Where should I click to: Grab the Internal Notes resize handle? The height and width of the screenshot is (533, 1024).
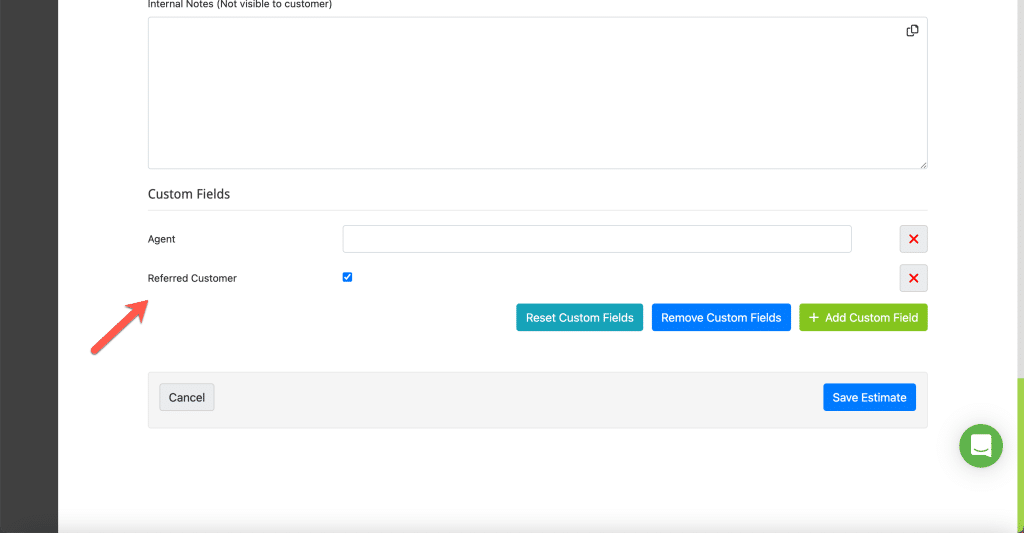coord(923,165)
